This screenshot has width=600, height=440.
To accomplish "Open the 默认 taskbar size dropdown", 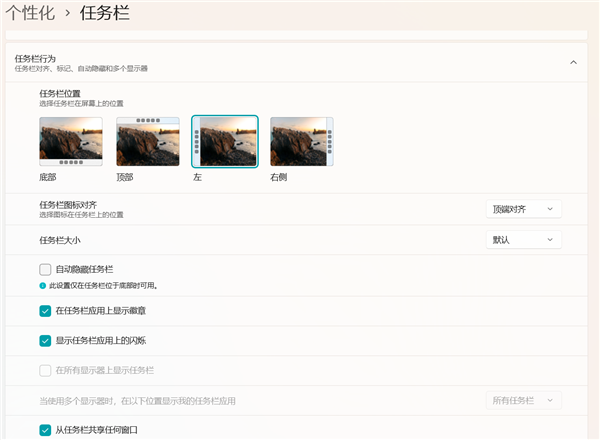I will [523, 240].
